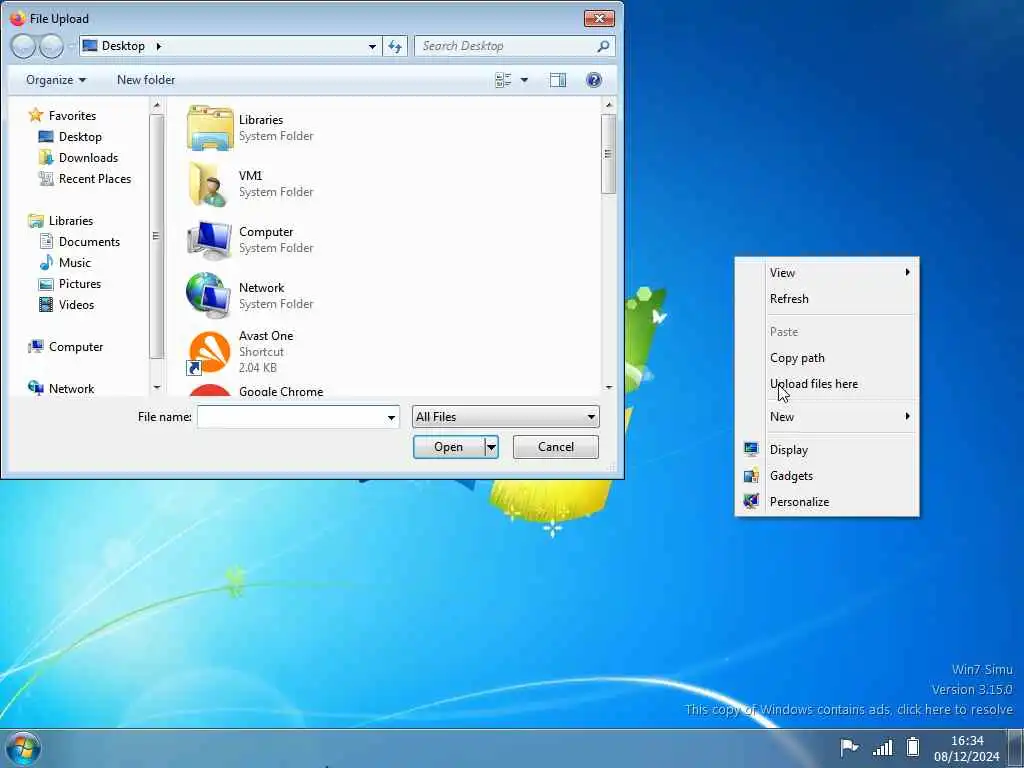
Task: Click the sidebar scrollbar up arrow
Action: click(x=156, y=105)
